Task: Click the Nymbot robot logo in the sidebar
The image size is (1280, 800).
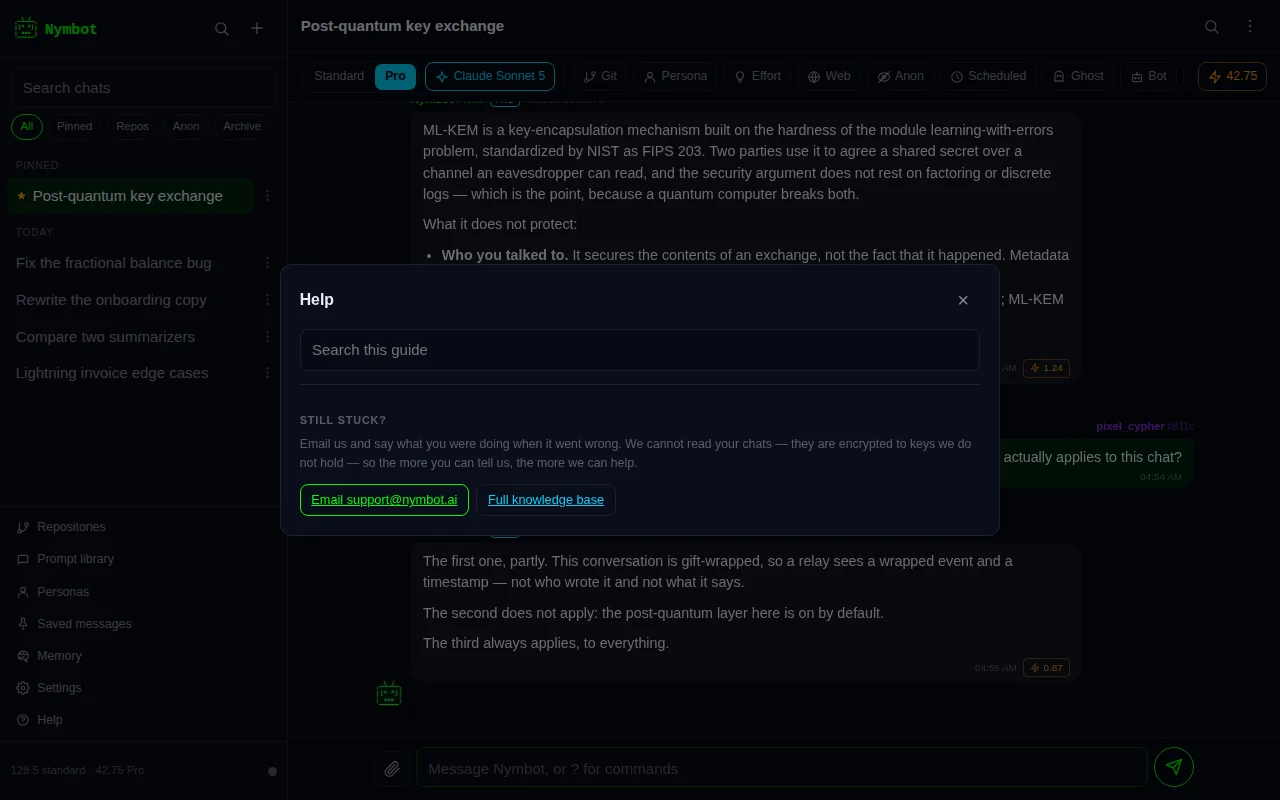Action: pyautogui.click(x=26, y=28)
